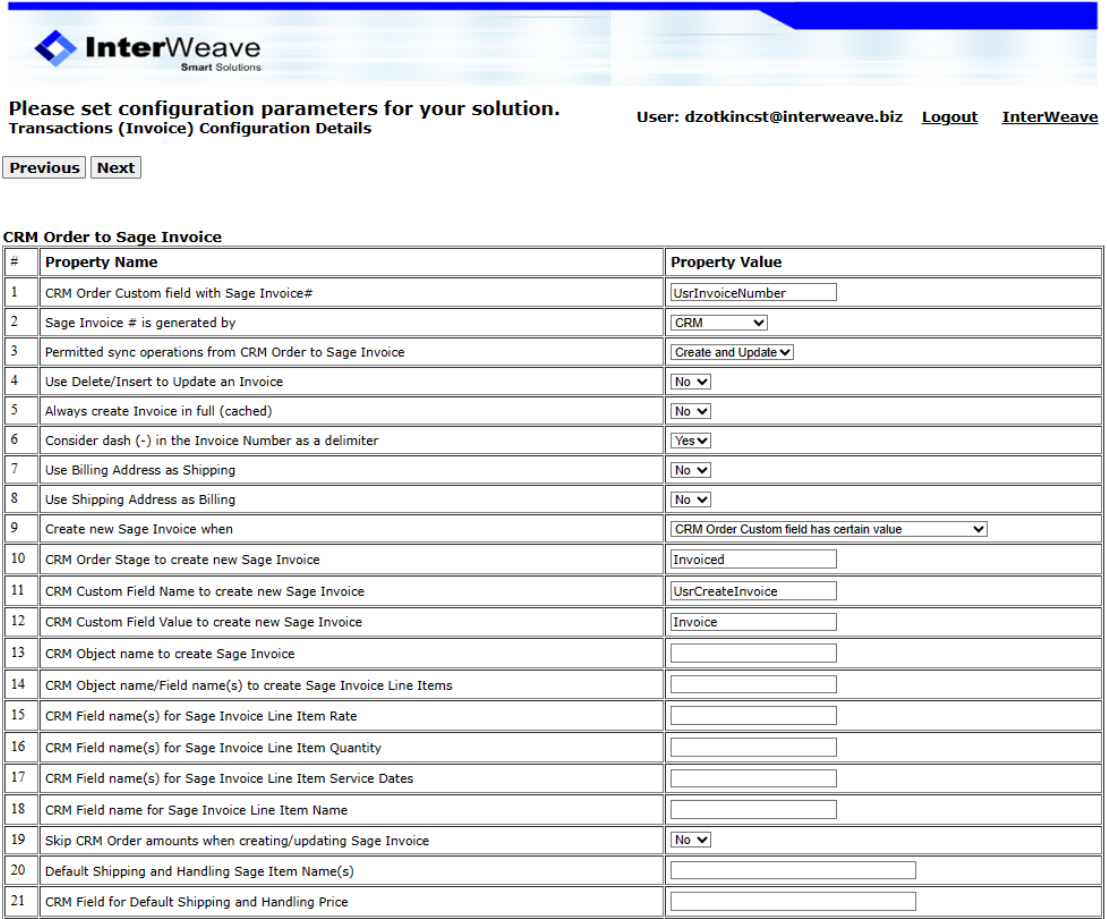The image size is (1107, 919).
Task: Click the CRM Object name input field
Action: click(753, 653)
